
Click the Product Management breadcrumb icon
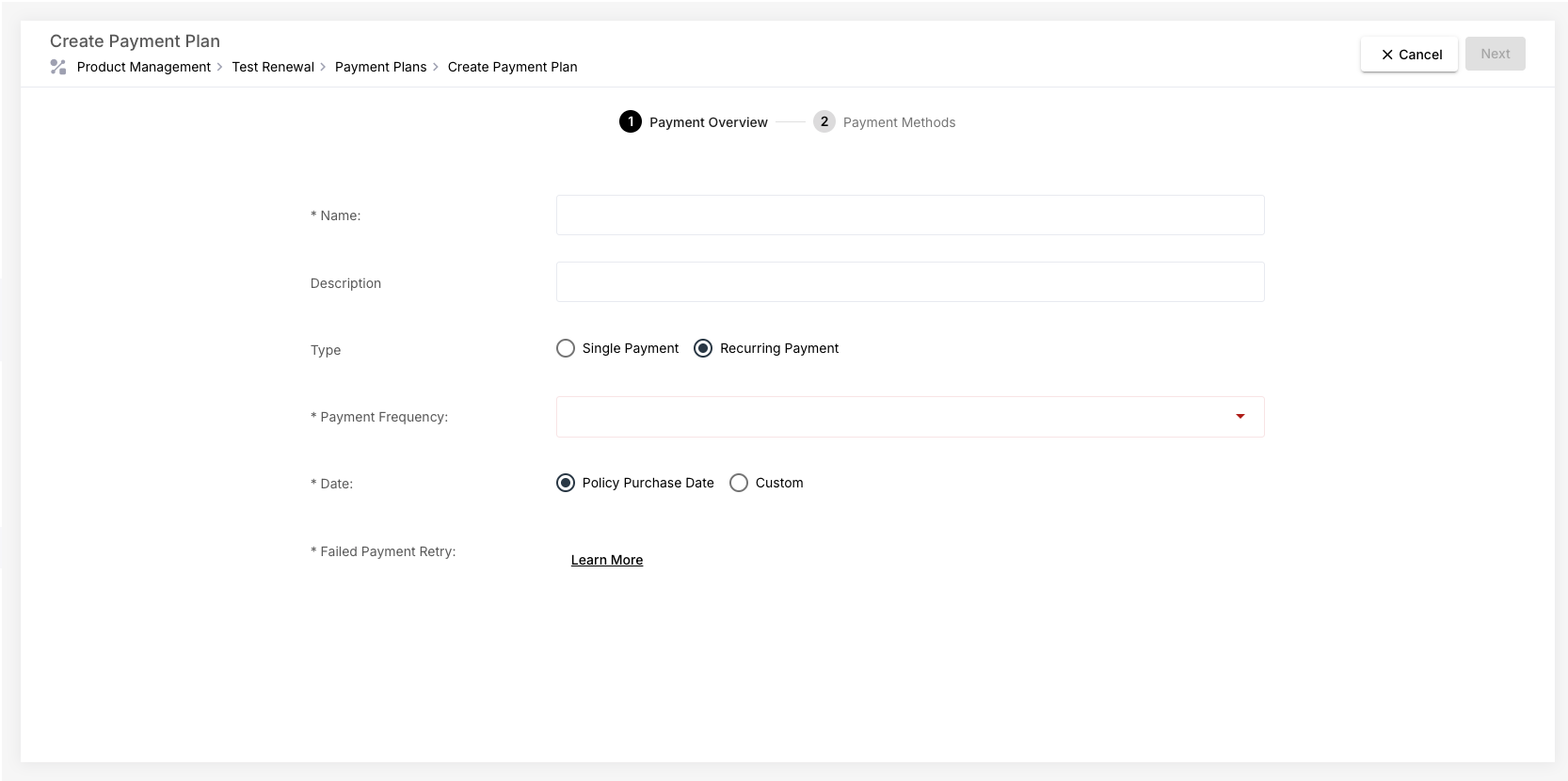tap(58, 67)
